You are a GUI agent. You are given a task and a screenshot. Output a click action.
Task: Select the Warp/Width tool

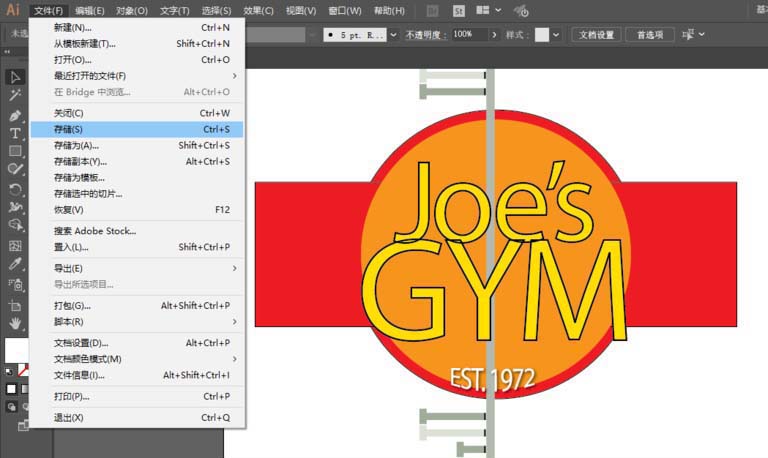tap(15, 207)
